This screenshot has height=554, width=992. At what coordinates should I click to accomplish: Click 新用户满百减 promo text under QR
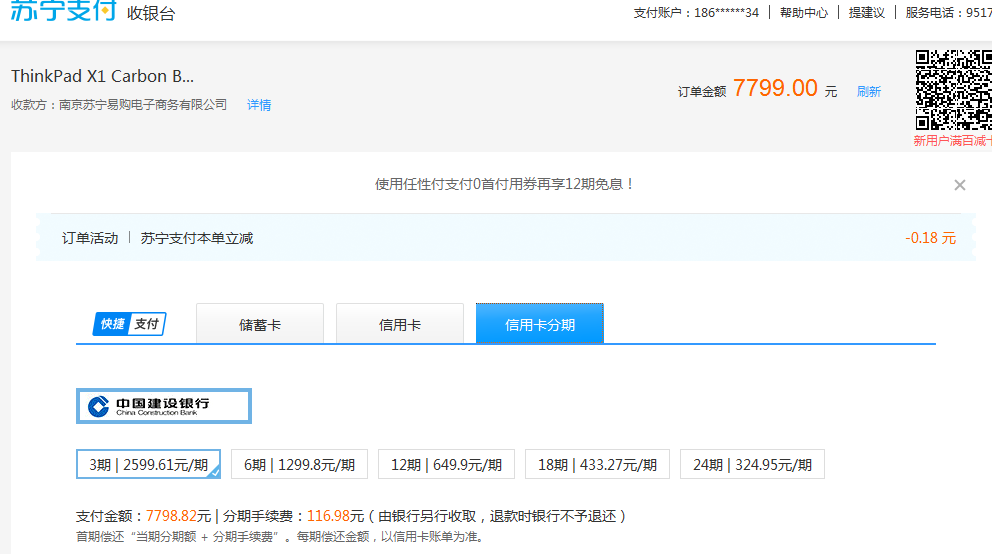(952, 140)
